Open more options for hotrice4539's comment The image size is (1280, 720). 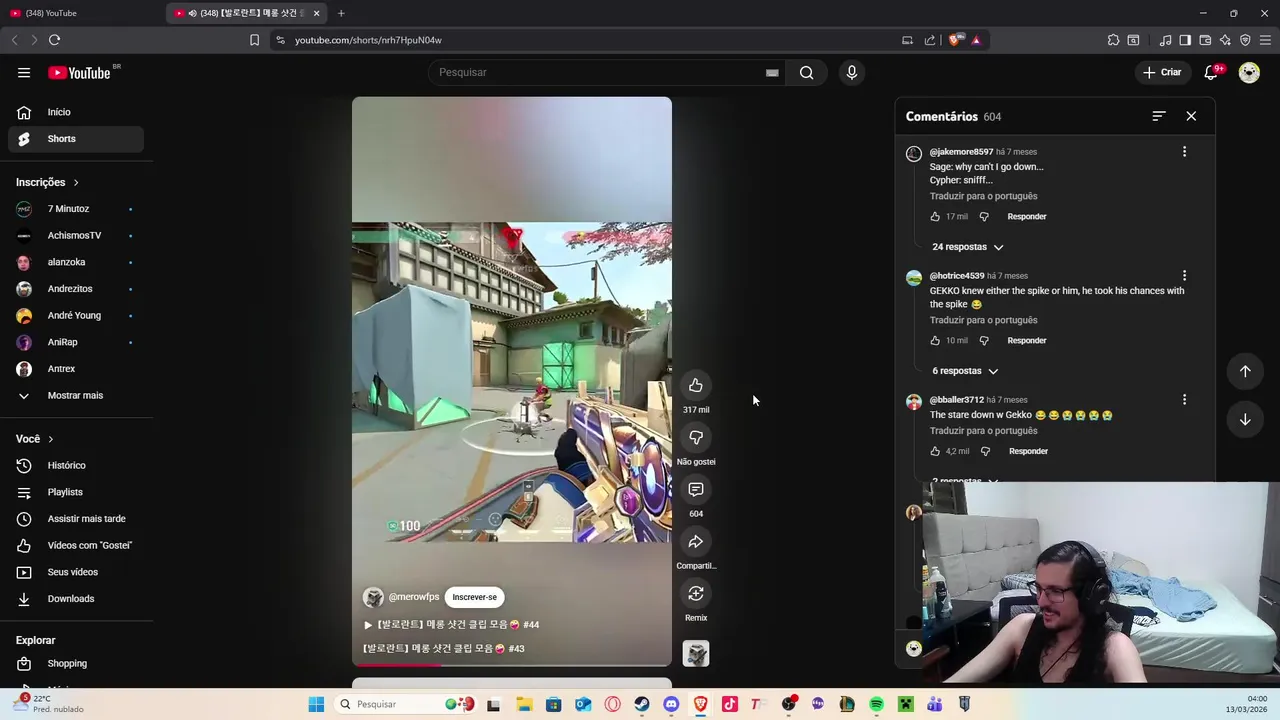tap(1184, 276)
